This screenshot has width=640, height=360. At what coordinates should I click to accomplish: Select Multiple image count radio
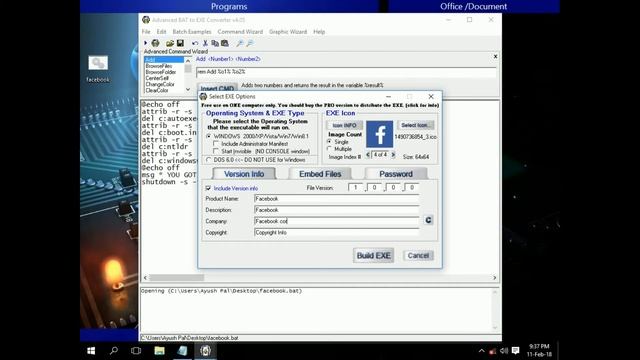[329, 149]
